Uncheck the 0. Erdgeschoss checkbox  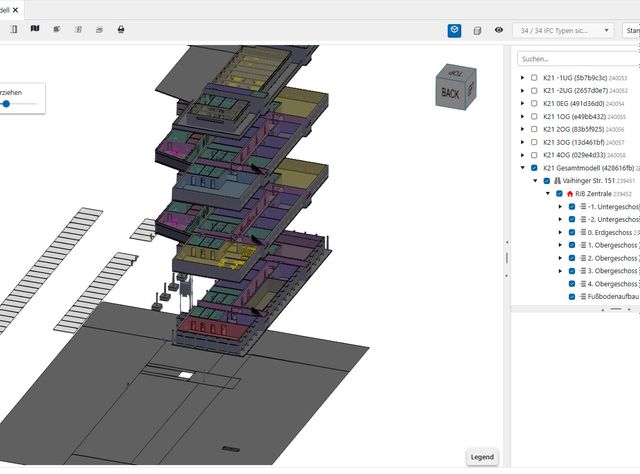tap(572, 232)
